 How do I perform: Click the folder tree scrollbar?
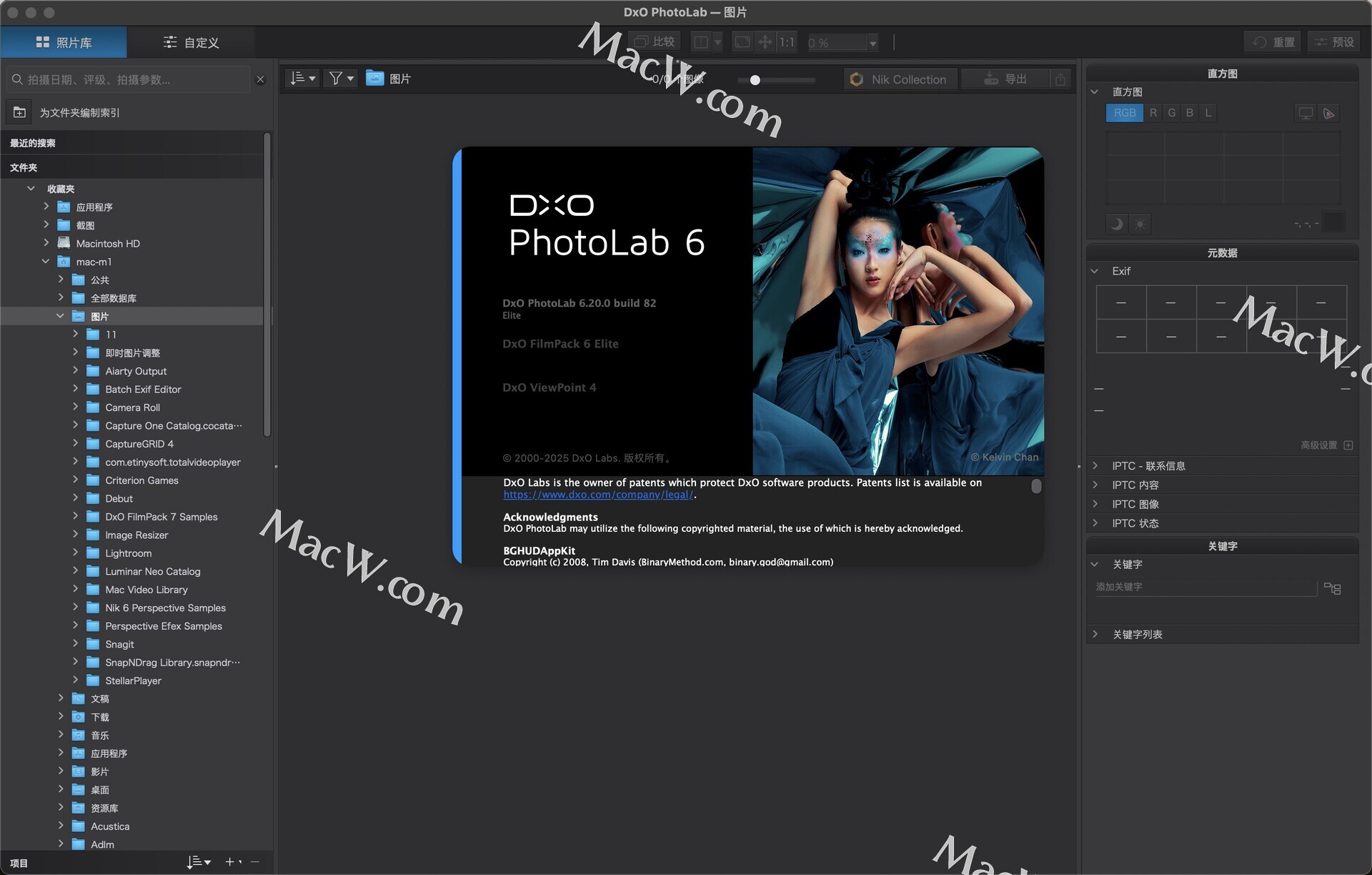click(x=267, y=285)
